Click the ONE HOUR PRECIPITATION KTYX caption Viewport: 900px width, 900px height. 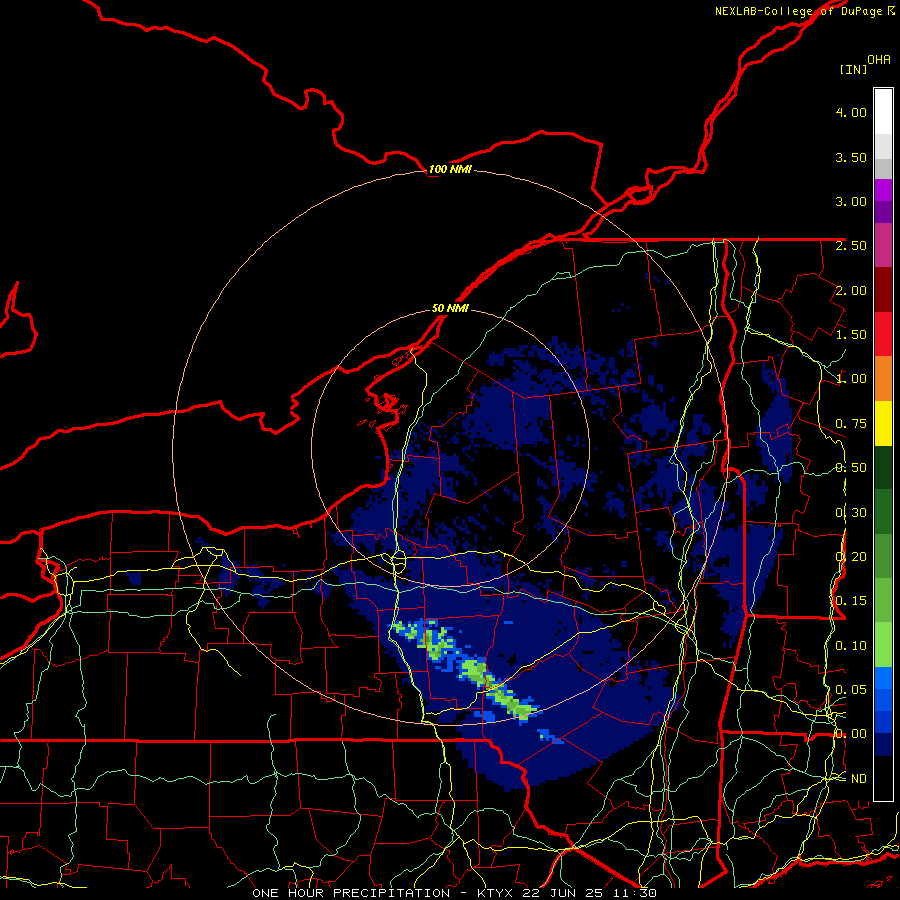click(454, 893)
